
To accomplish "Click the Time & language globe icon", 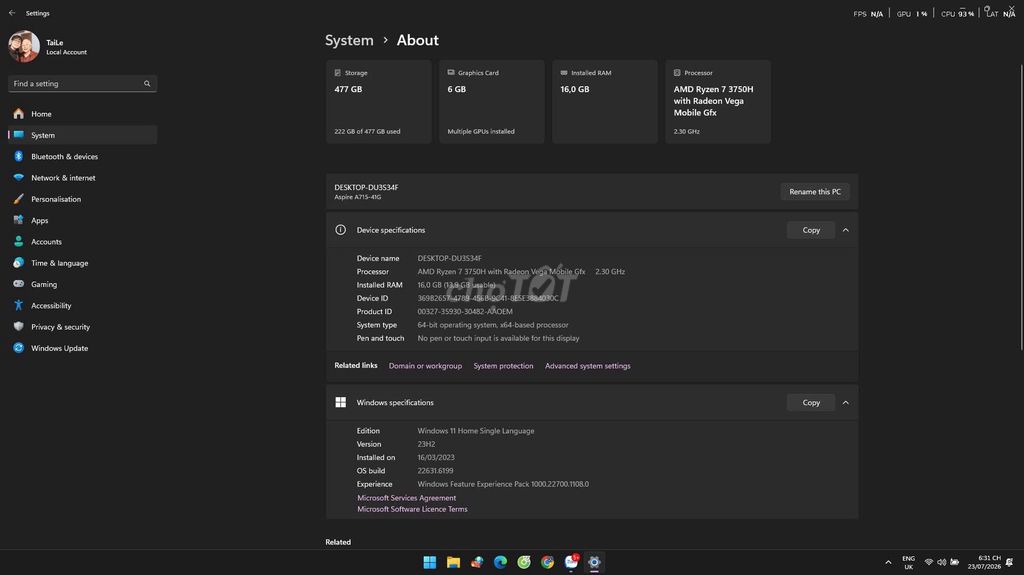I will click(x=18, y=263).
